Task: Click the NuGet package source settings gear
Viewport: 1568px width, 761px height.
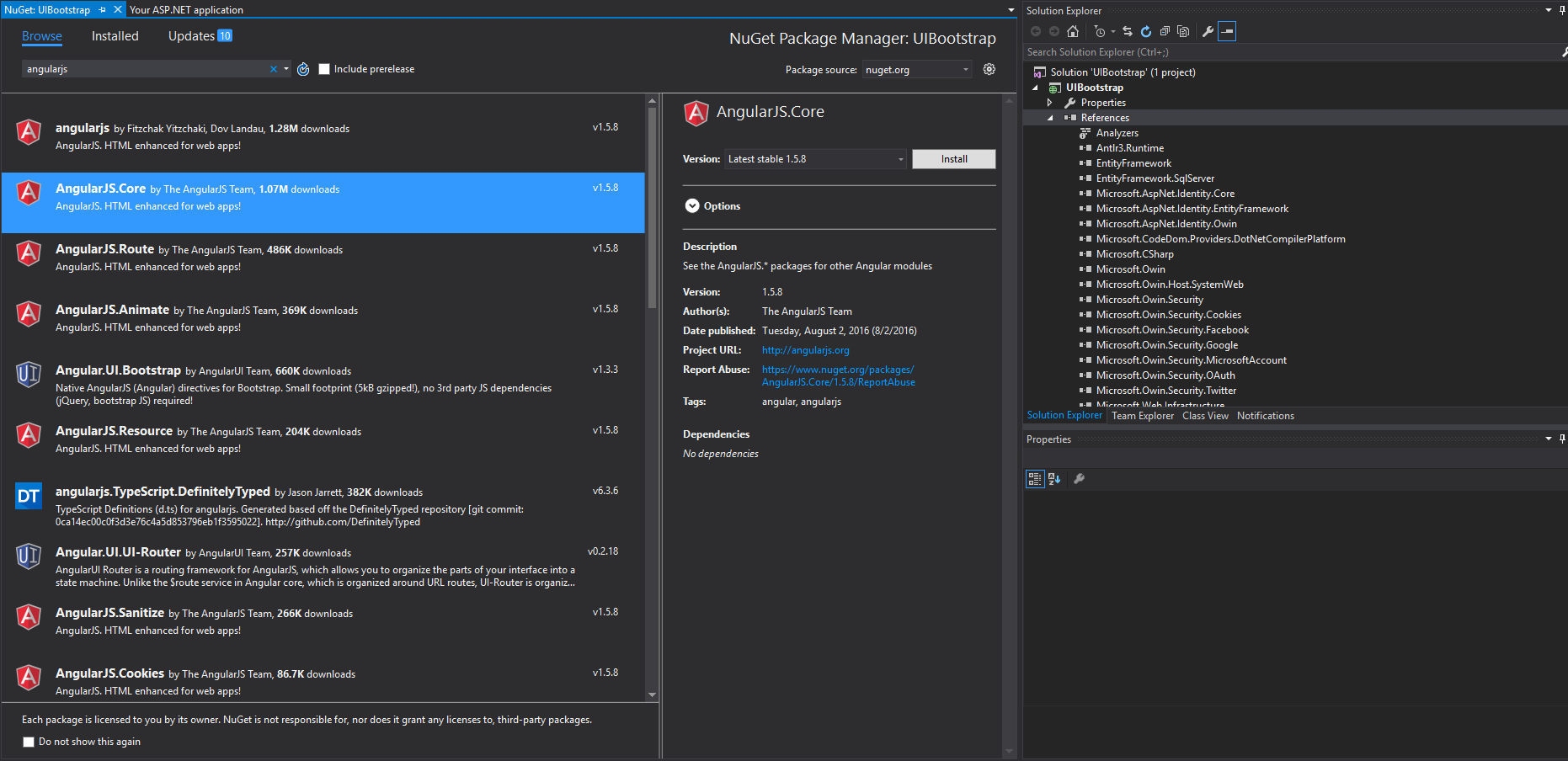Action: pyautogui.click(x=989, y=69)
